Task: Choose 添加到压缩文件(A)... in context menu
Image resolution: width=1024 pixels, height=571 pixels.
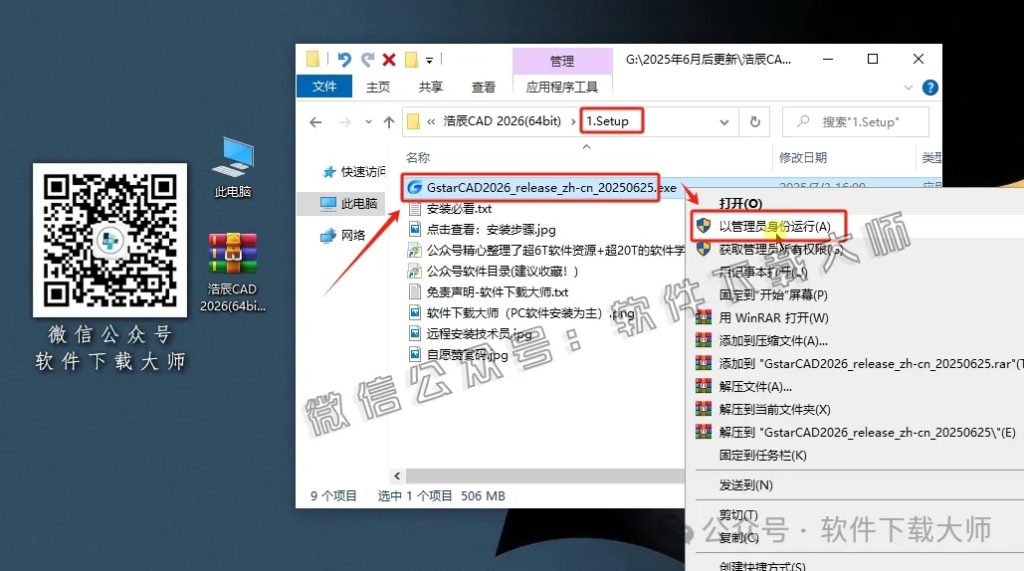Action: 773,341
